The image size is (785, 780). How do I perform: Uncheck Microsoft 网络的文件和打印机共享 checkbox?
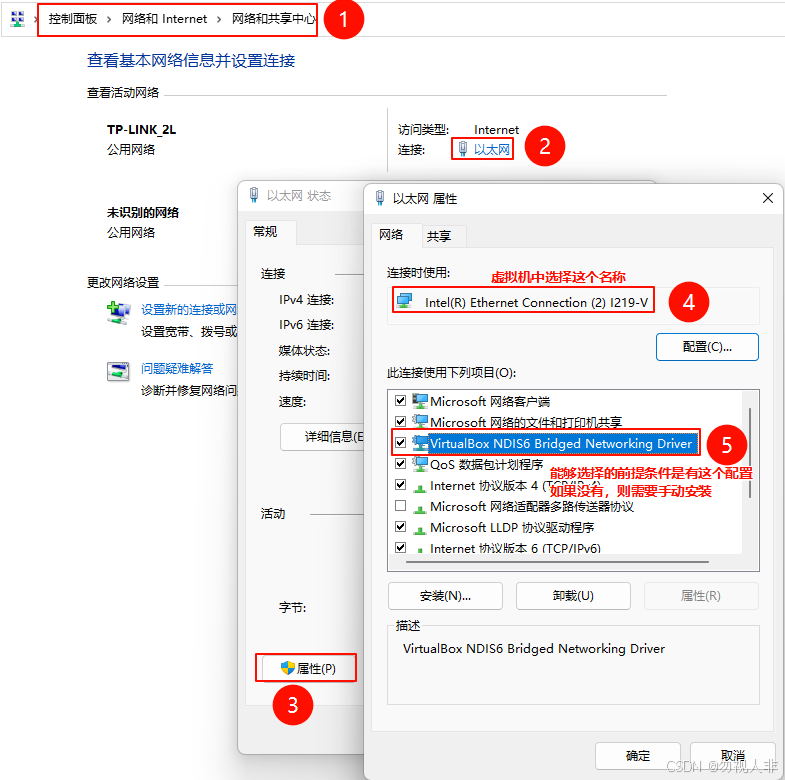tap(400, 421)
